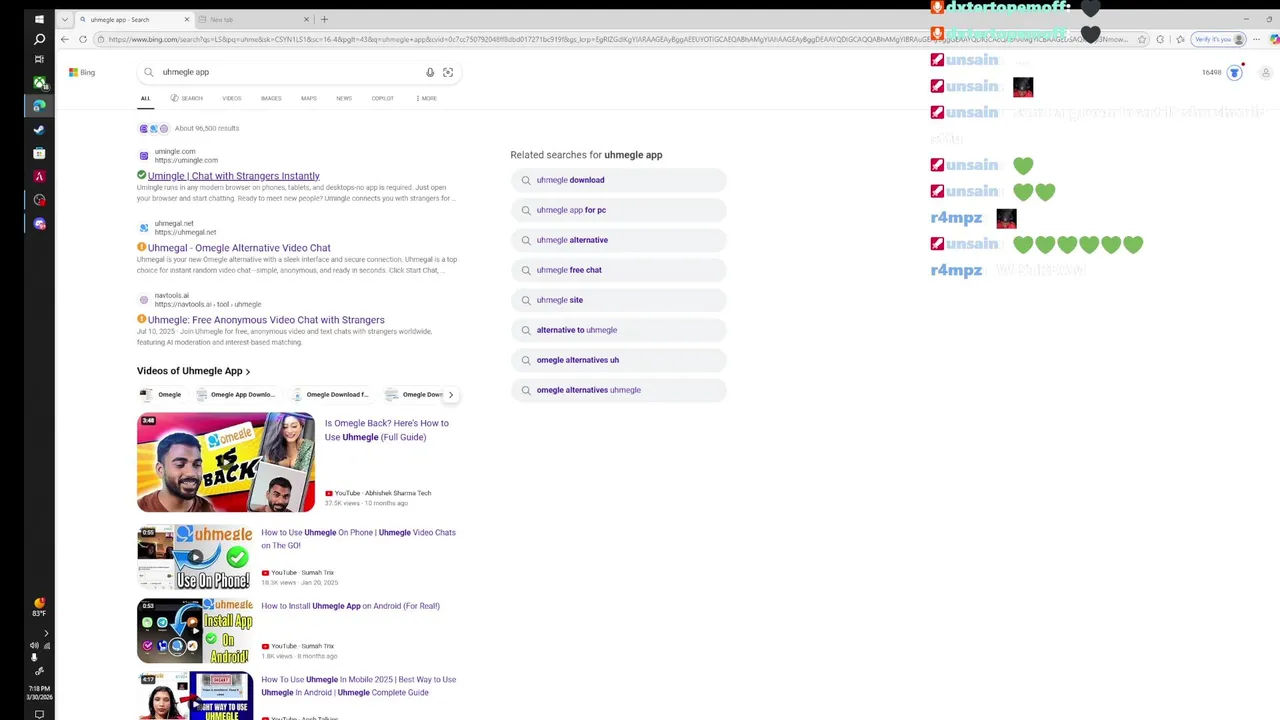Switch to the MAPS tab
The width and height of the screenshot is (1280, 720).
pyautogui.click(x=309, y=98)
